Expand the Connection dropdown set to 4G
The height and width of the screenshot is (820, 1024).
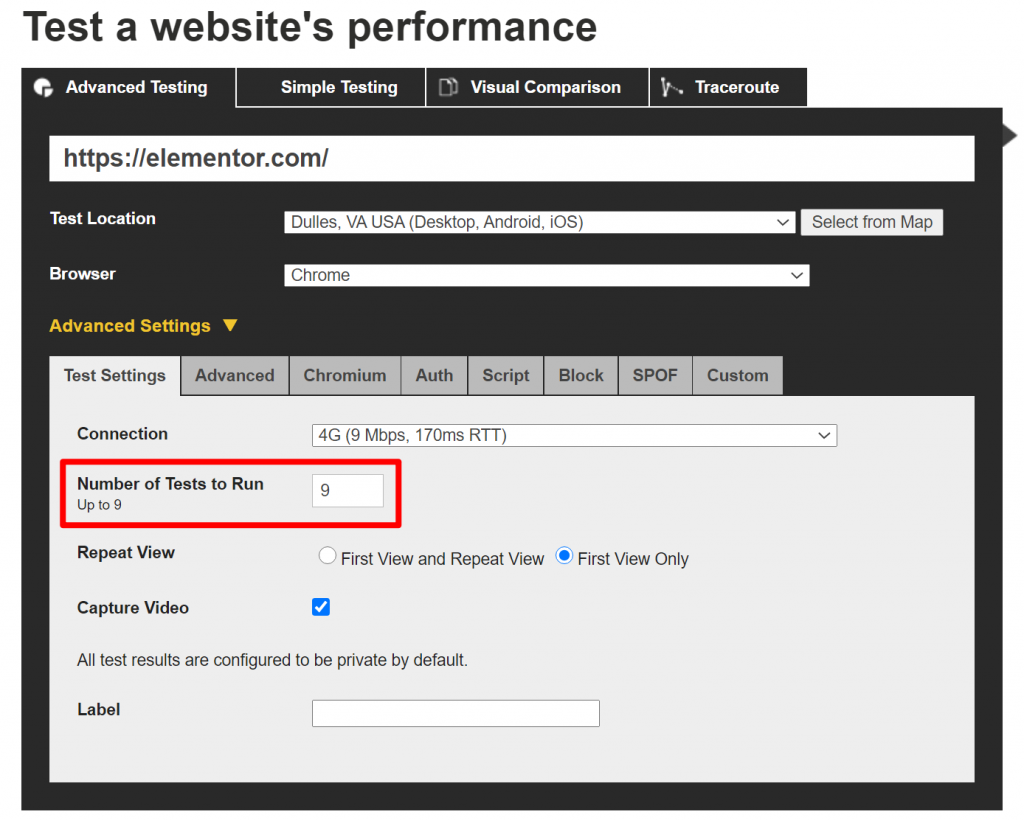point(574,435)
